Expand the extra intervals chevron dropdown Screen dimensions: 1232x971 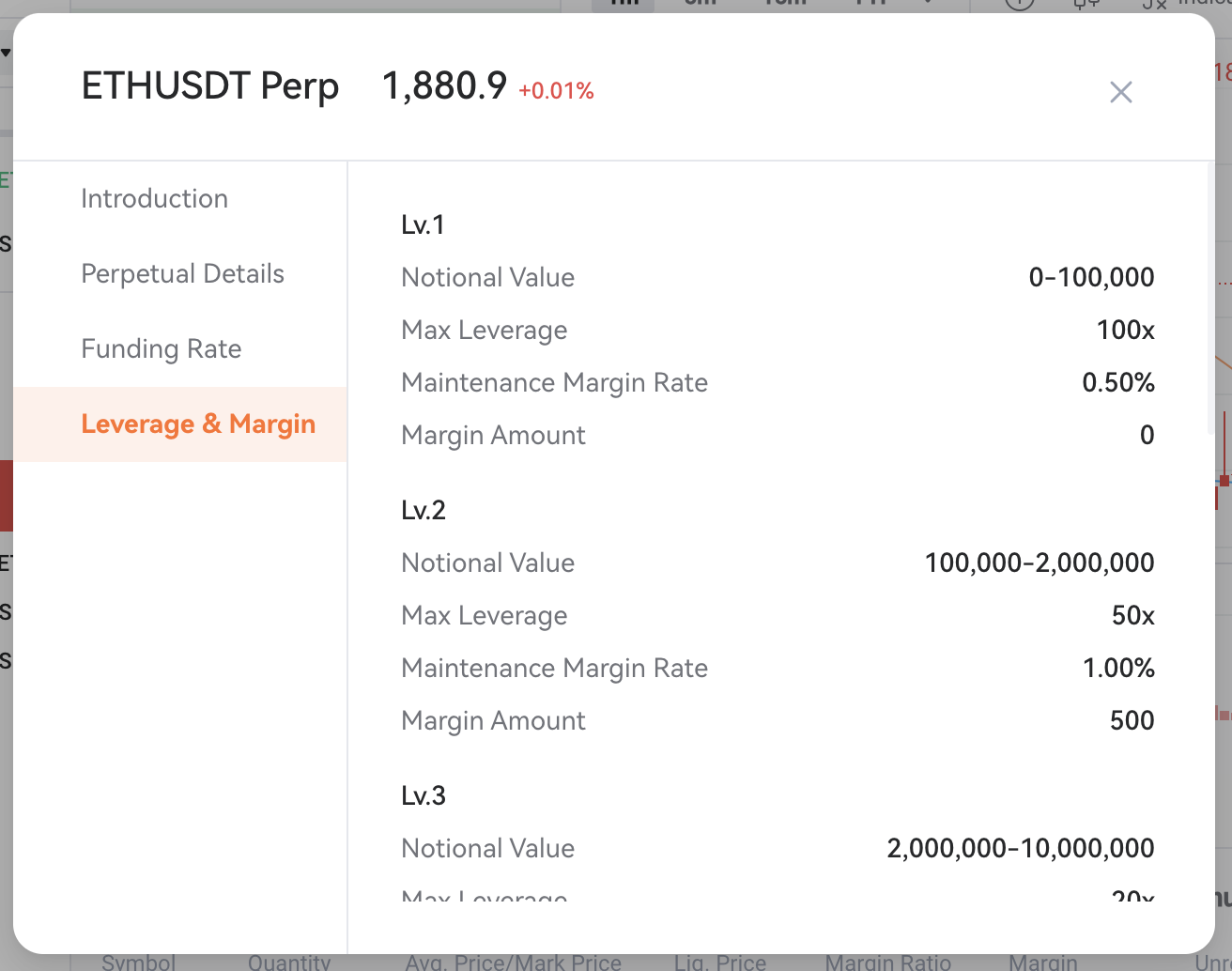coord(926,3)
